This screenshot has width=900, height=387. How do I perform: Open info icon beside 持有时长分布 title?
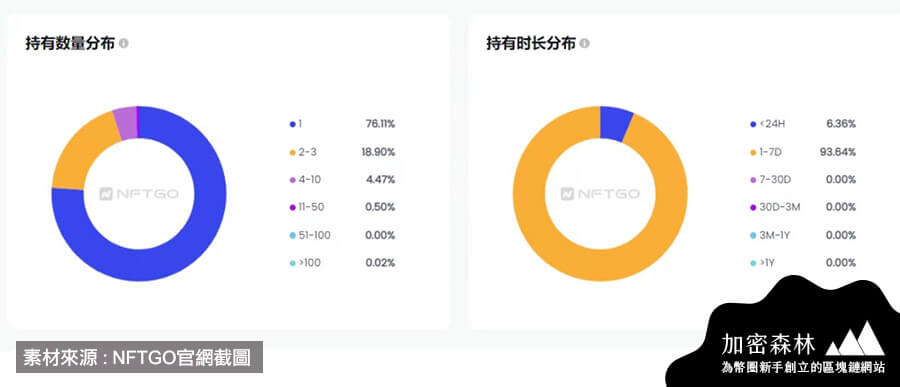click(x=584, y=44)
